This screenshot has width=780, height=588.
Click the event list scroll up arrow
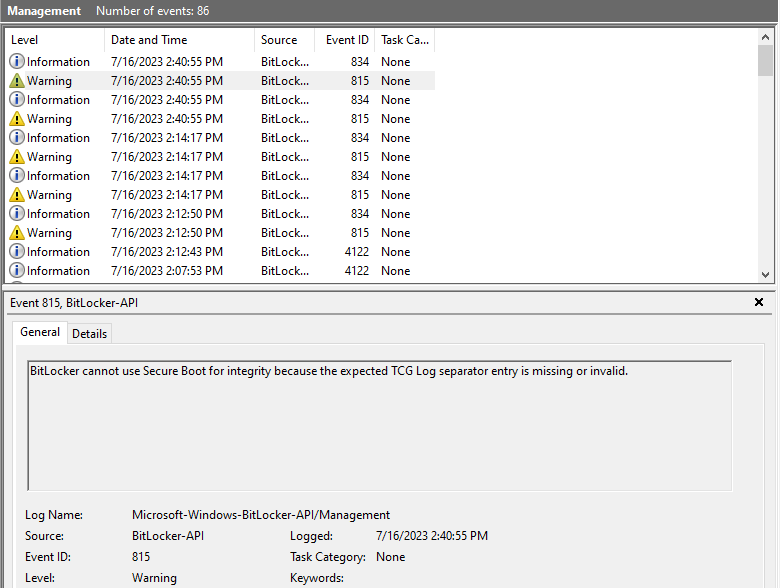765,37
